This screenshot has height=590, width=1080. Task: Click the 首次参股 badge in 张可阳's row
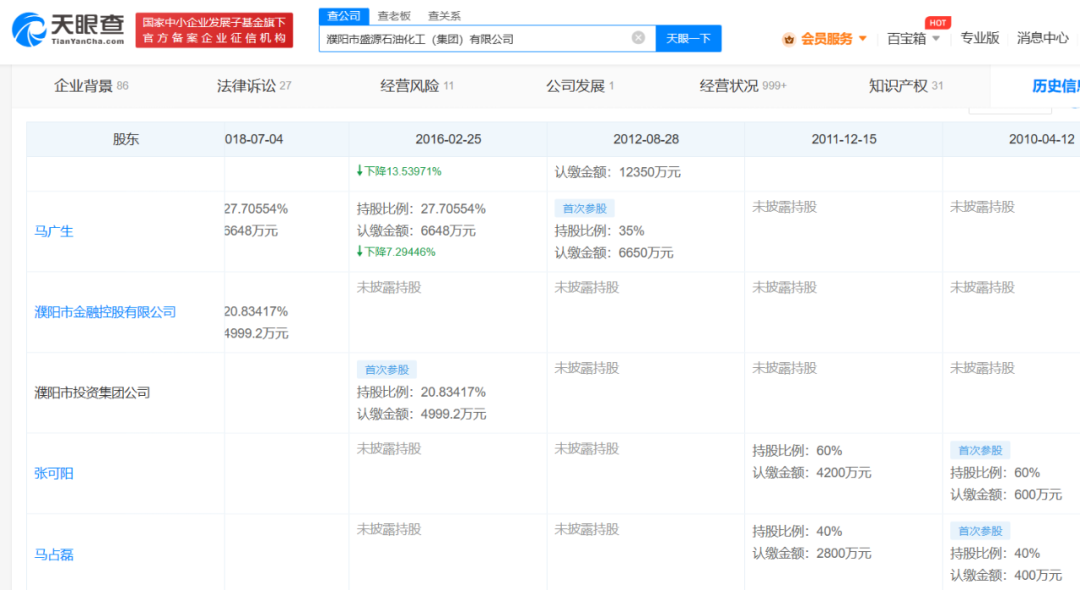pyautogui.click(x=980, y=450)
